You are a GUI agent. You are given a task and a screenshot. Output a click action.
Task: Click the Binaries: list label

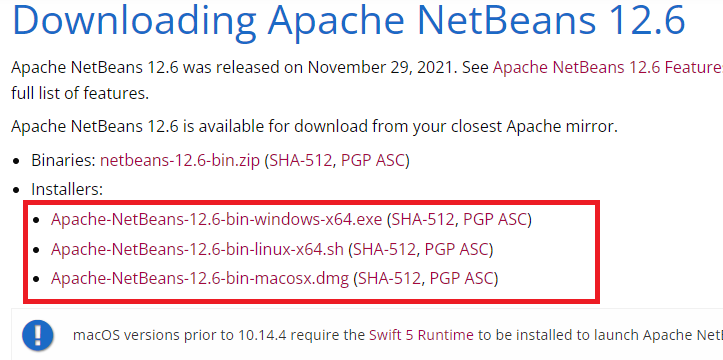[64, 161]
